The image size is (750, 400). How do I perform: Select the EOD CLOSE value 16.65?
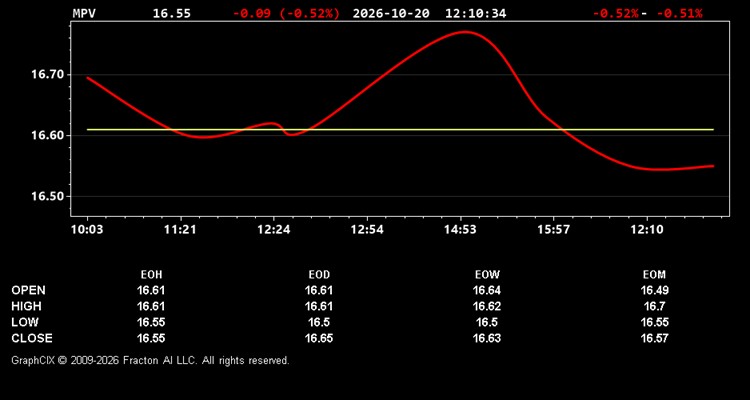tap(319, 338)
